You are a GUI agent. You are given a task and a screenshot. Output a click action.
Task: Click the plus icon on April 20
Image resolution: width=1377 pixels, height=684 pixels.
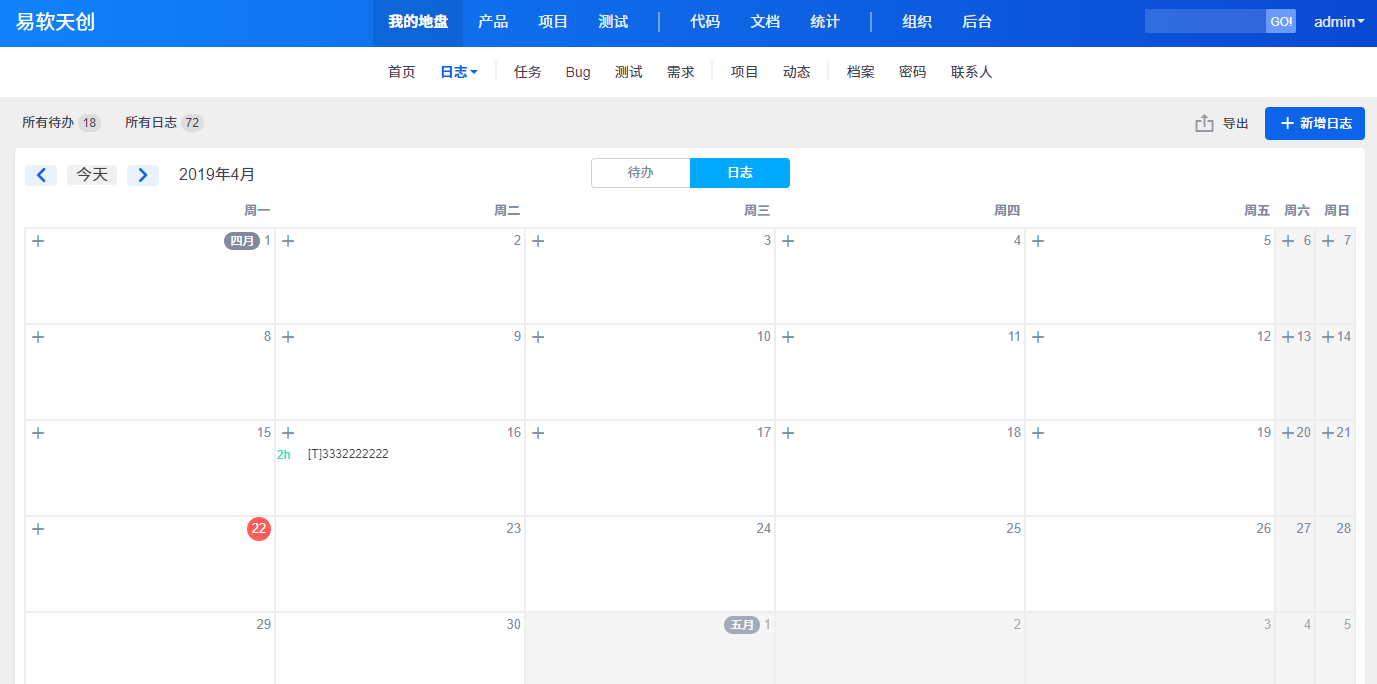[1288, 433]
